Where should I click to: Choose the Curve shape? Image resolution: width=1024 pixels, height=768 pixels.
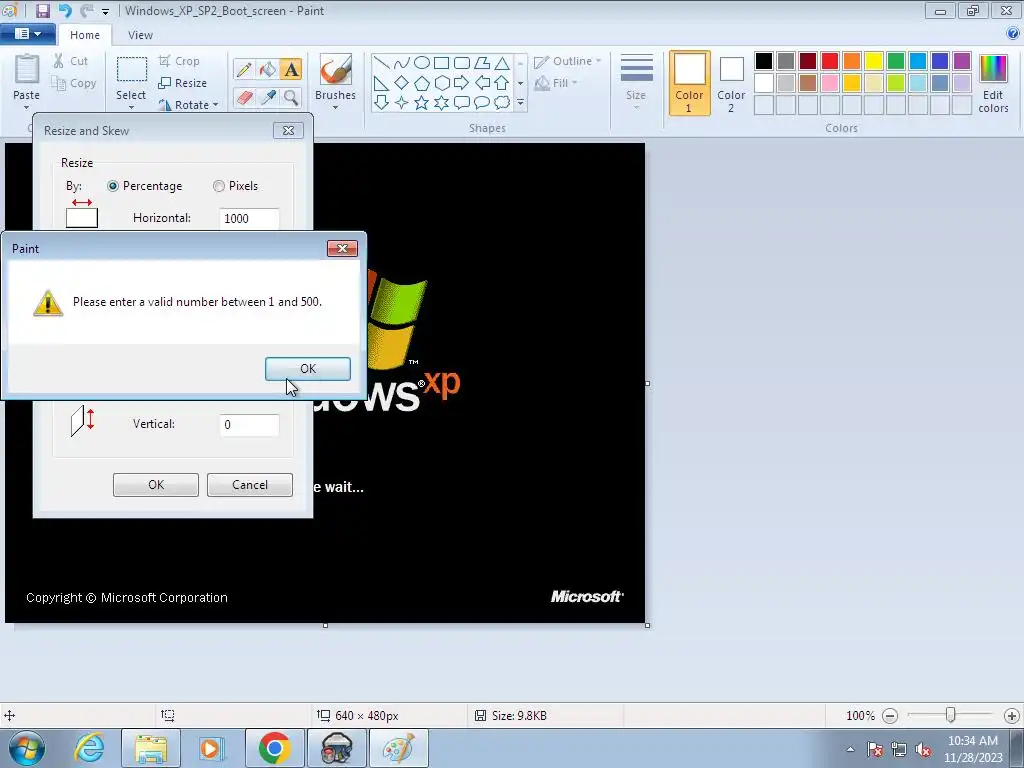tap(402, 63)
